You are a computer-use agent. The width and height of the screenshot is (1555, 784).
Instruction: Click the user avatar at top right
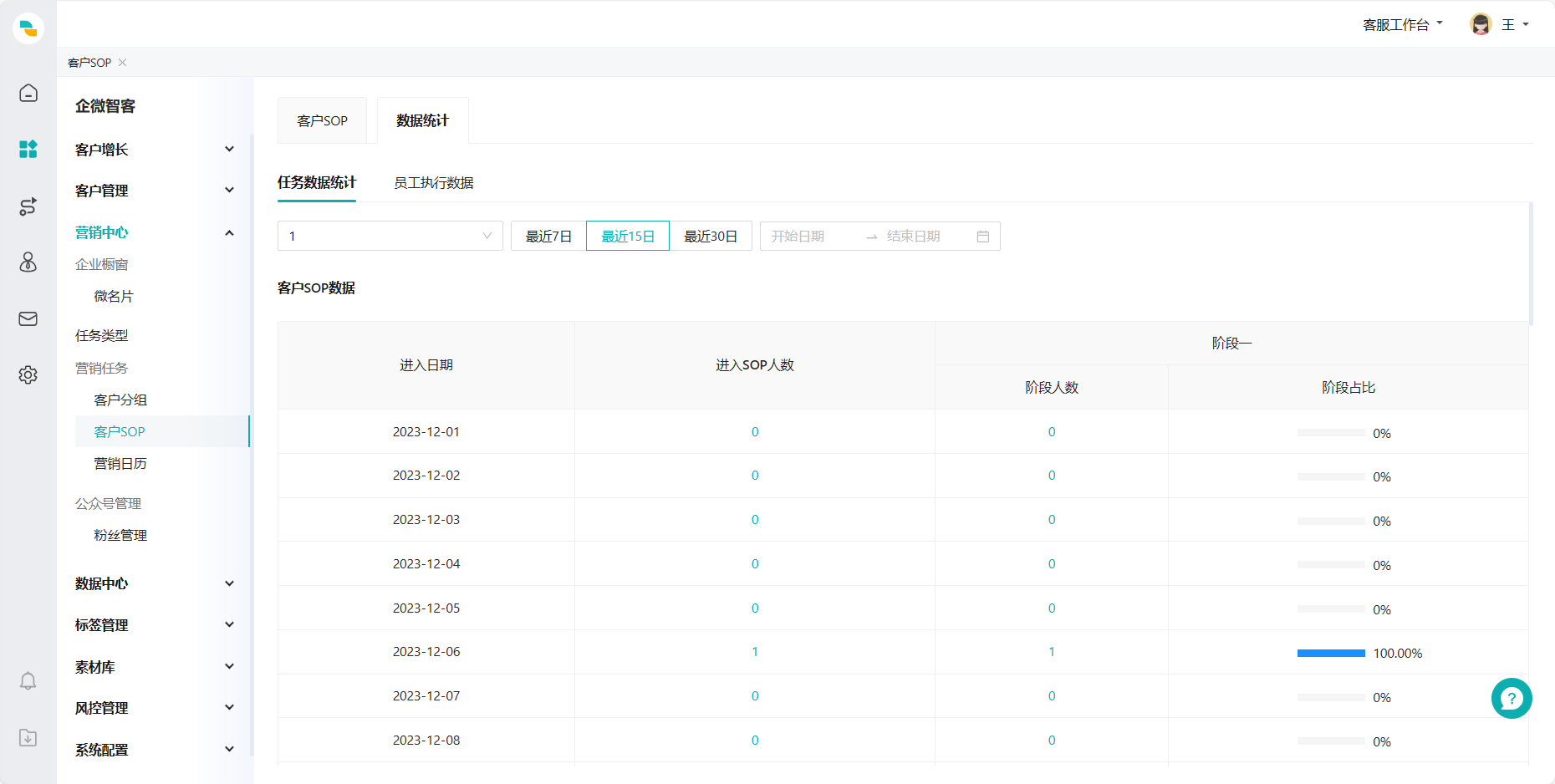(1481, 24)
